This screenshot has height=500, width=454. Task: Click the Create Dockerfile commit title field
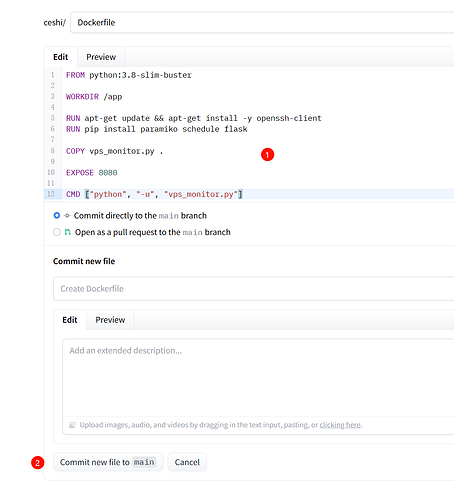(253, 289)
